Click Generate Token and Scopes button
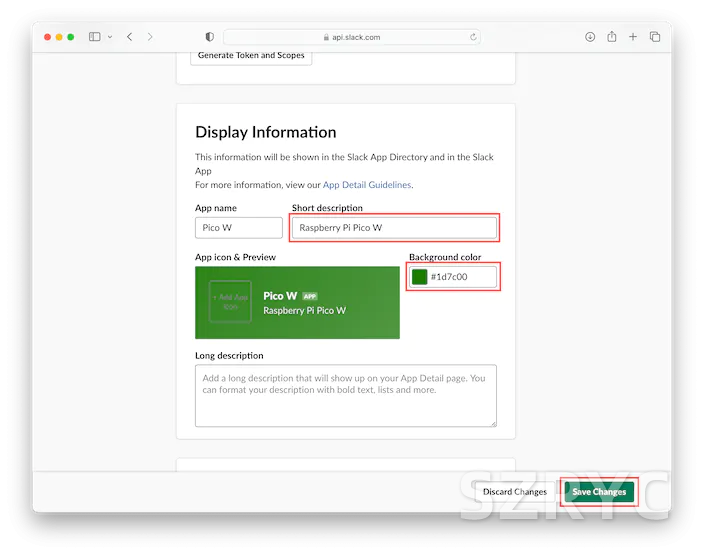 pos(251,55)
